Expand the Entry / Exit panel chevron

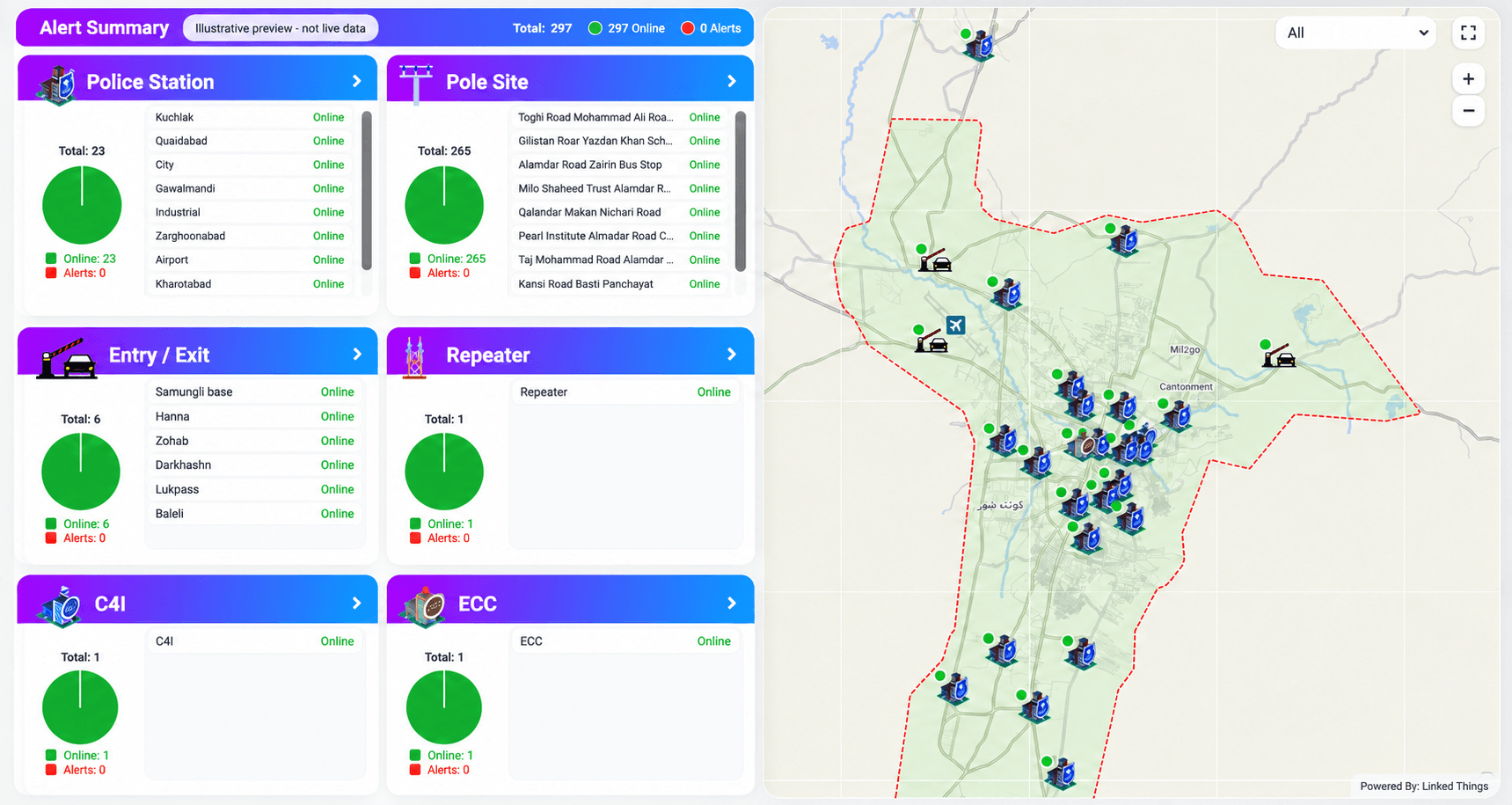coord(356,355)
